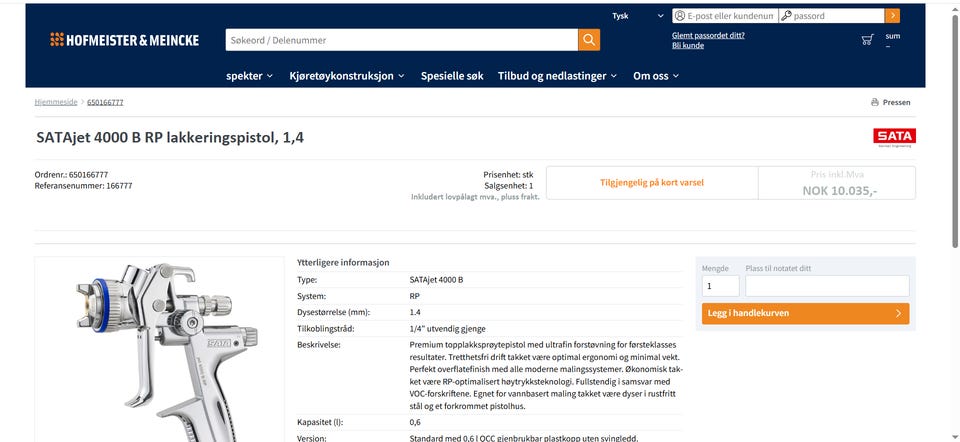Image resolution: width=960 pixels, height=442 pixels.
Task: Expand the spekter menu
Action: 249,76
